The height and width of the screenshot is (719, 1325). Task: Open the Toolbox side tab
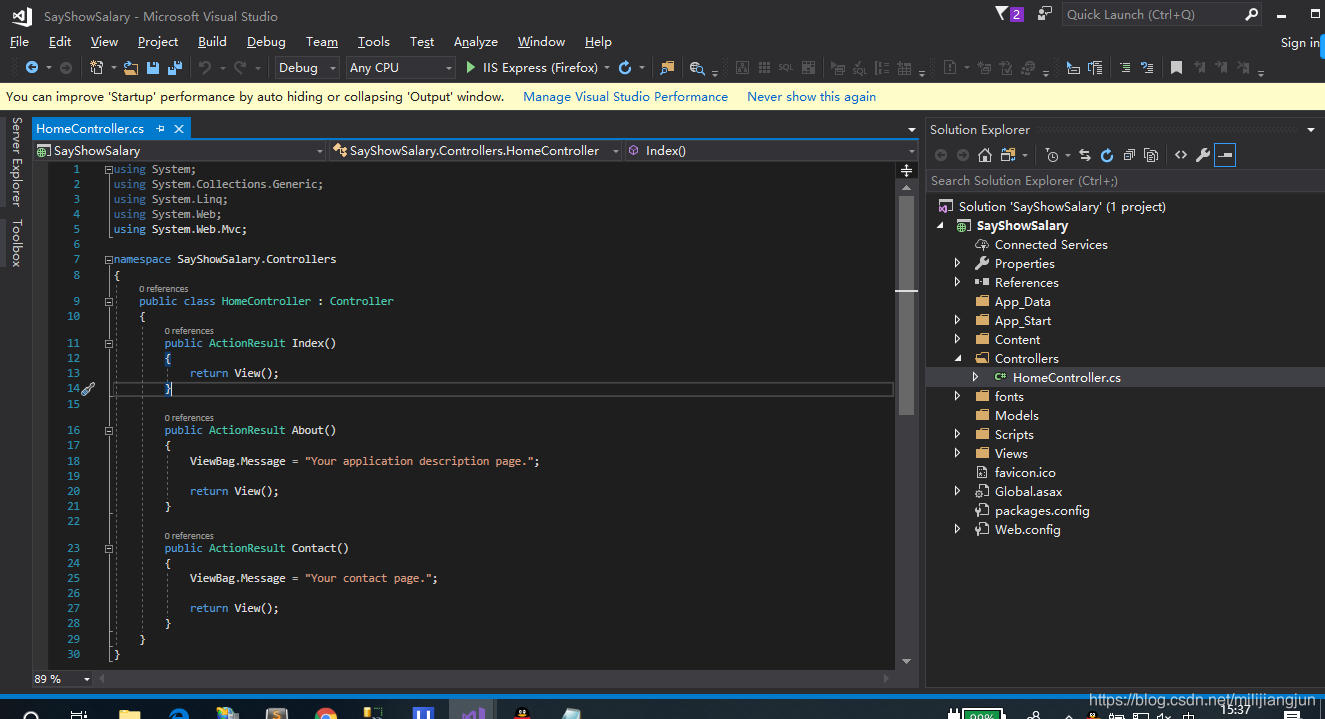point(16,243)
